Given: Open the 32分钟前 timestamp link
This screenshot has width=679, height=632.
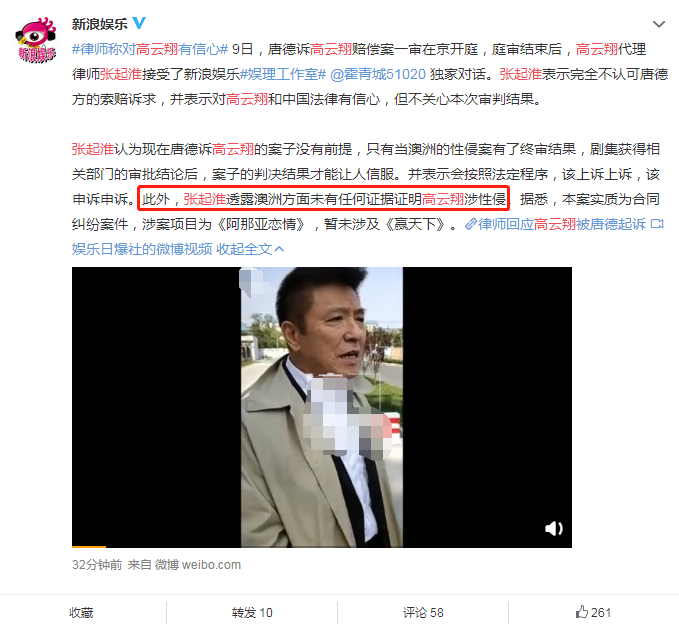Looking at the screenshot, I should tap(97, 565).
